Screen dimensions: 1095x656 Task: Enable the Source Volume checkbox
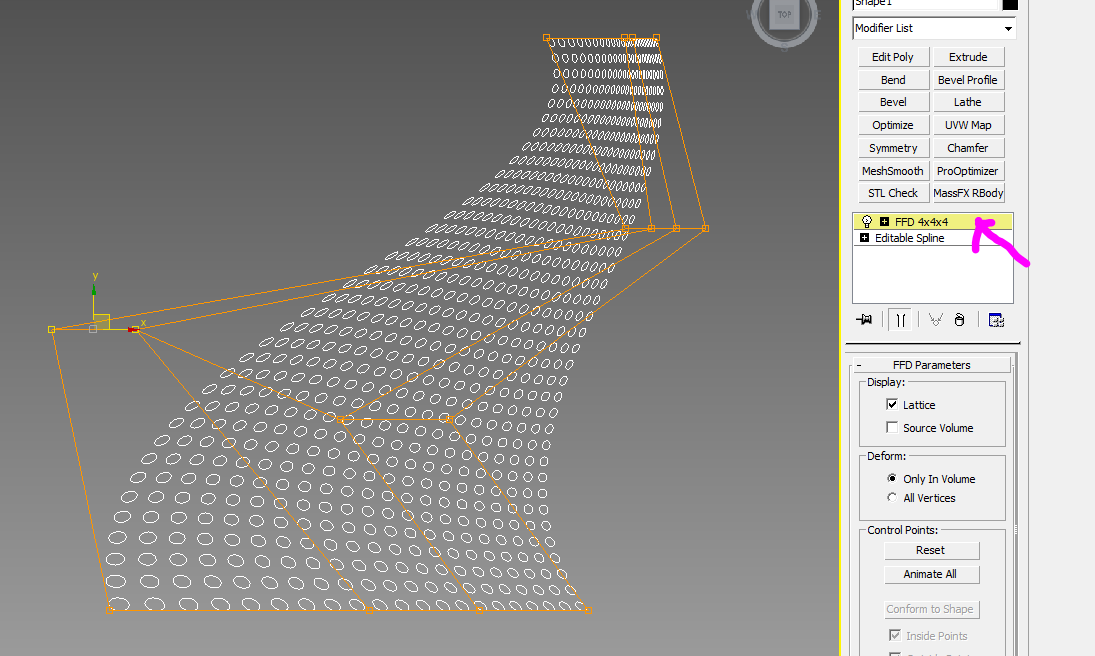892,428
